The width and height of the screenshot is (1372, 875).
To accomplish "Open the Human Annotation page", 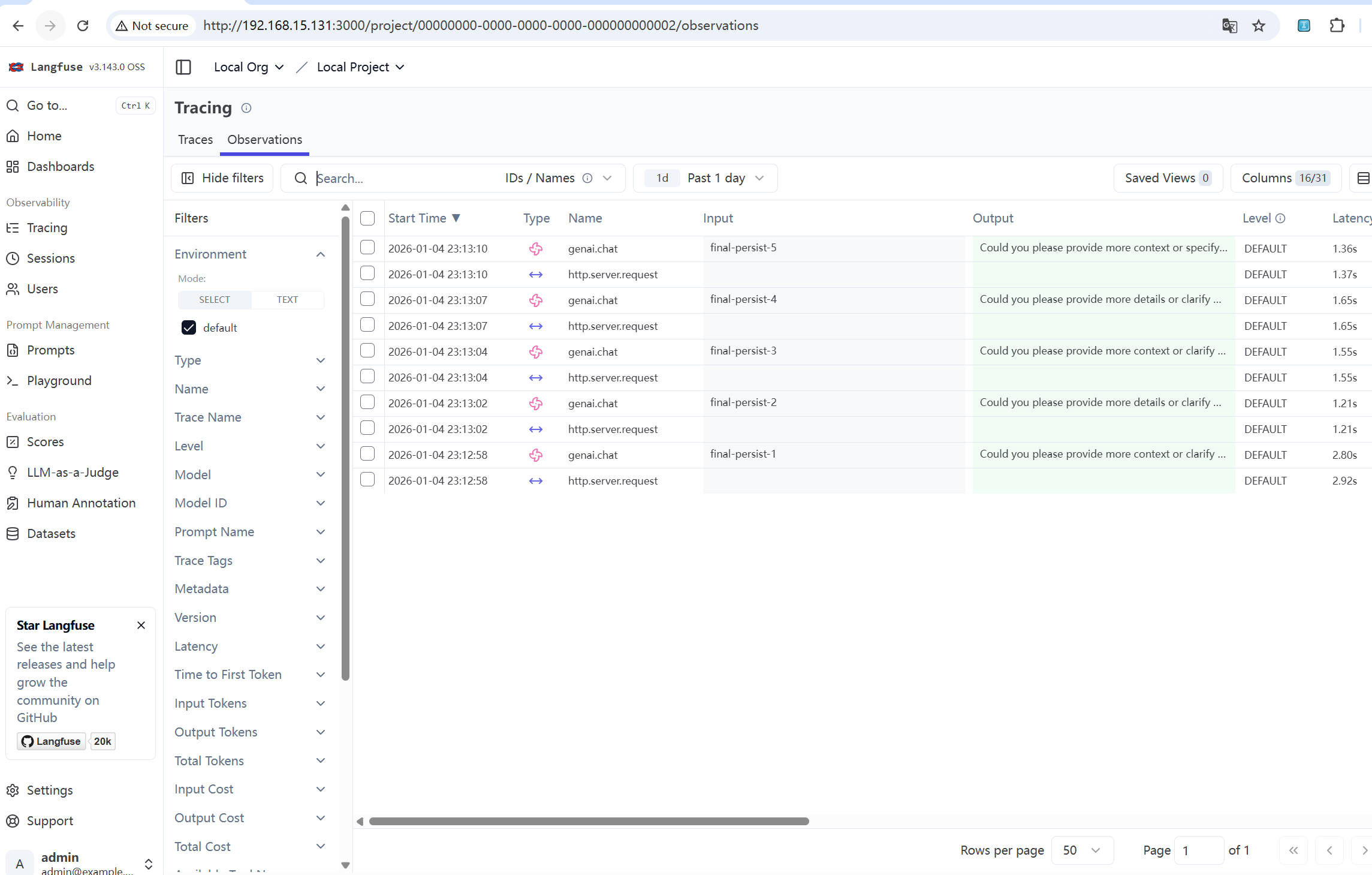I will click(81, 503).
